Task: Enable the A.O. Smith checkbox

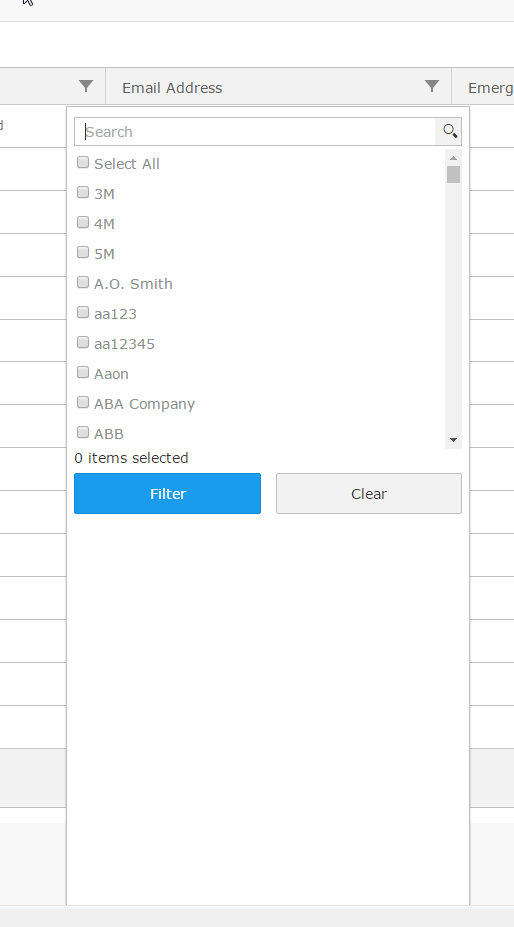Action: pyautogui.click(x=83, y=282)
